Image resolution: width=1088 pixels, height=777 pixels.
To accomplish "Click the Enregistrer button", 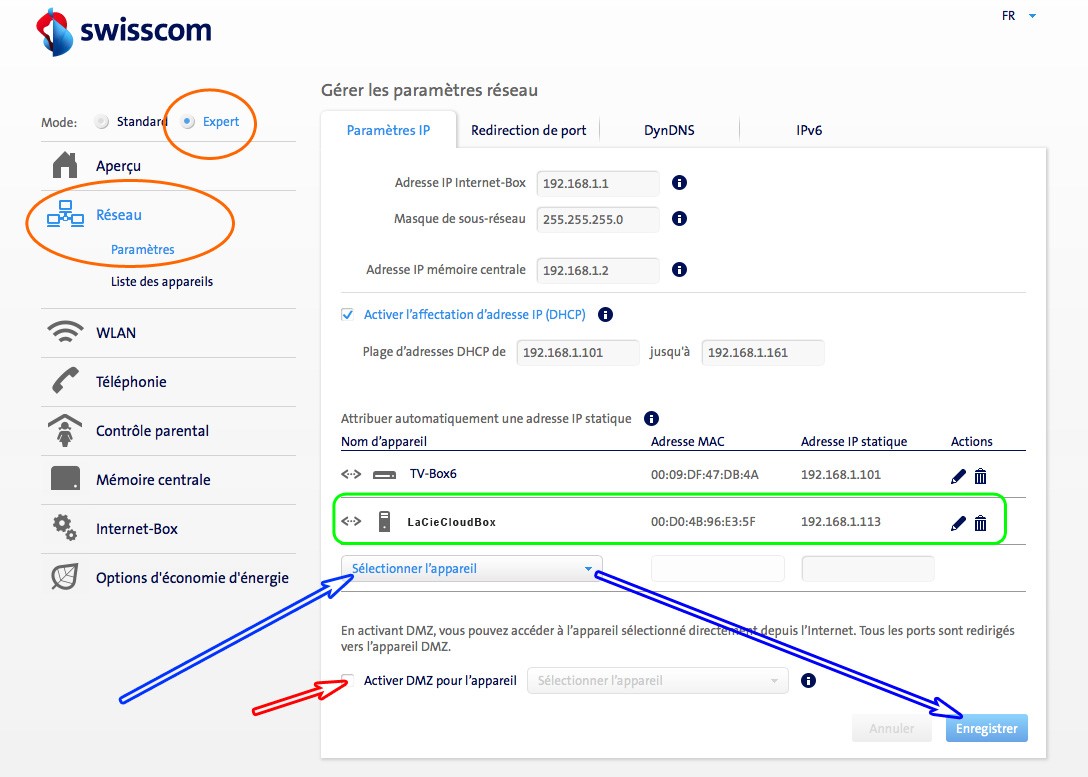I will tap(986, 728).
